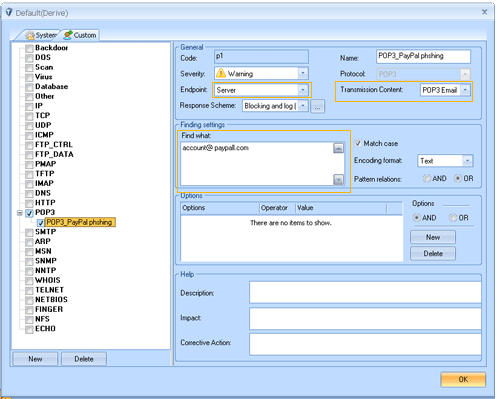The height and width of the screenshot is (399, 500).
Task: Uncheck the POP3 category checkbox
Action: coord(29,213)
